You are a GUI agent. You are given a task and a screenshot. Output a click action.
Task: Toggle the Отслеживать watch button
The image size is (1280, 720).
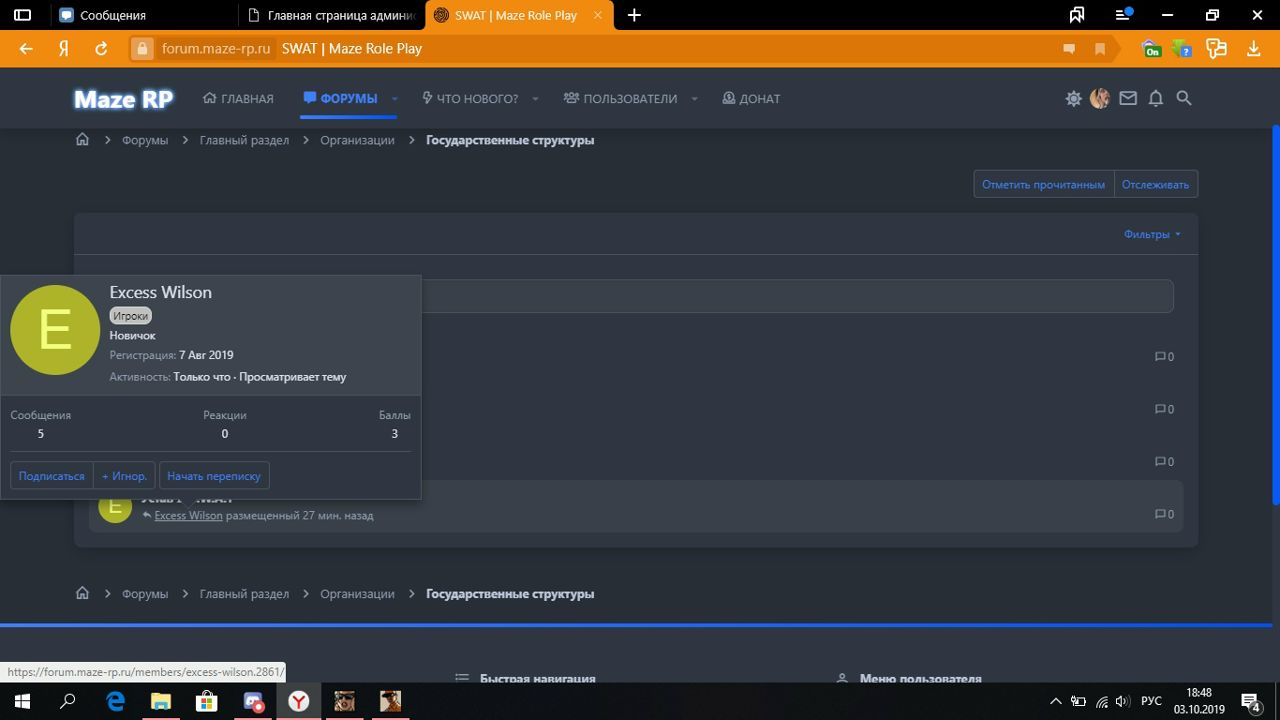(x=1155, y=184)
